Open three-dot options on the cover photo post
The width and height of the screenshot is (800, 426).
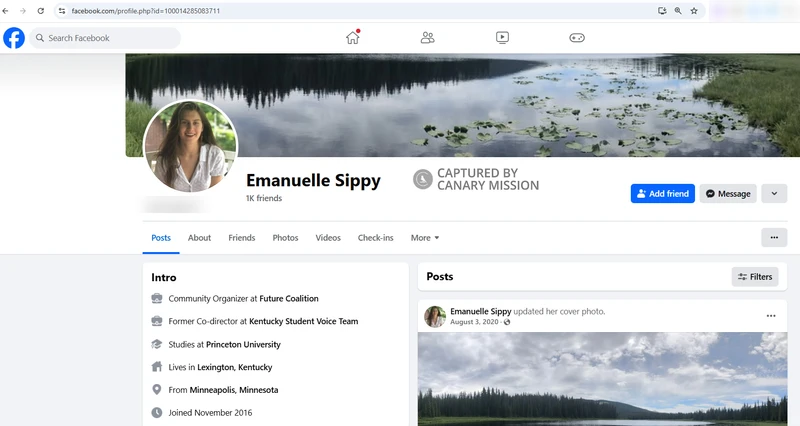click(x=771, y=316)
